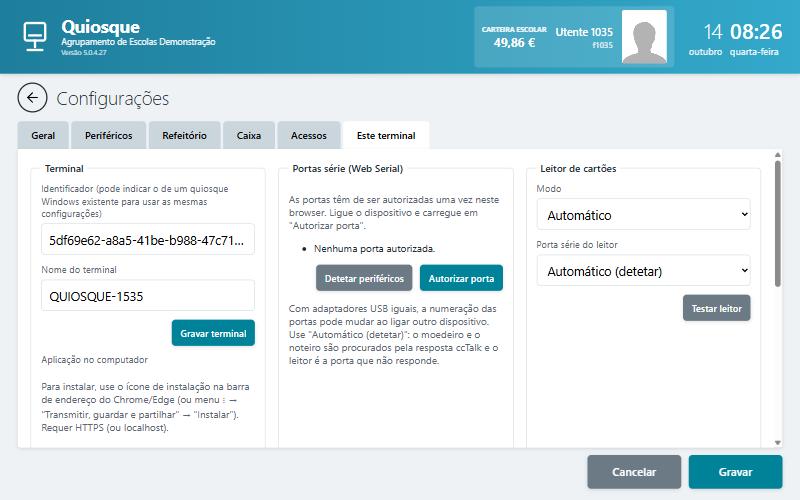Click the scrollbar up arrow

coord(778,155)
